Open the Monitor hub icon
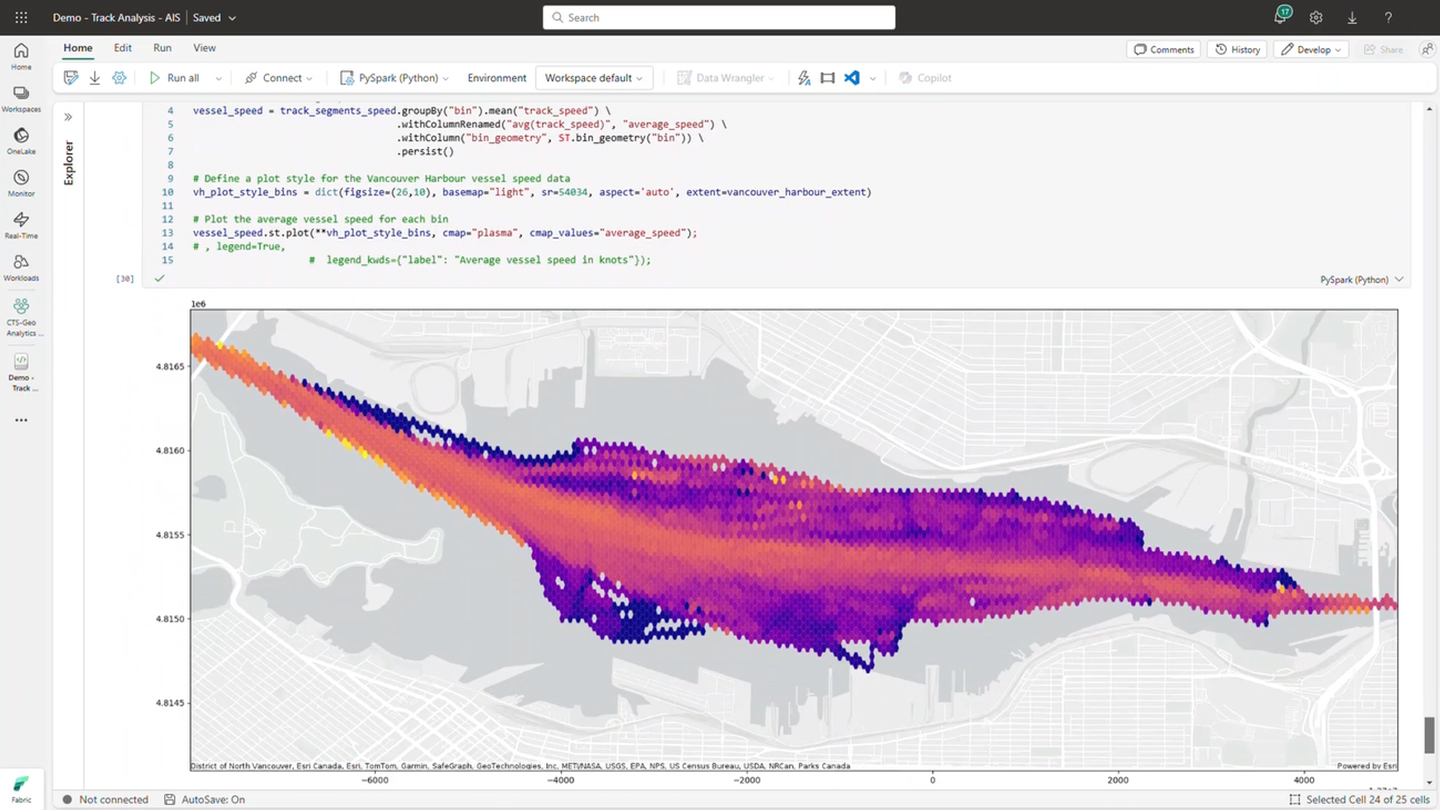 click(21, 183)
